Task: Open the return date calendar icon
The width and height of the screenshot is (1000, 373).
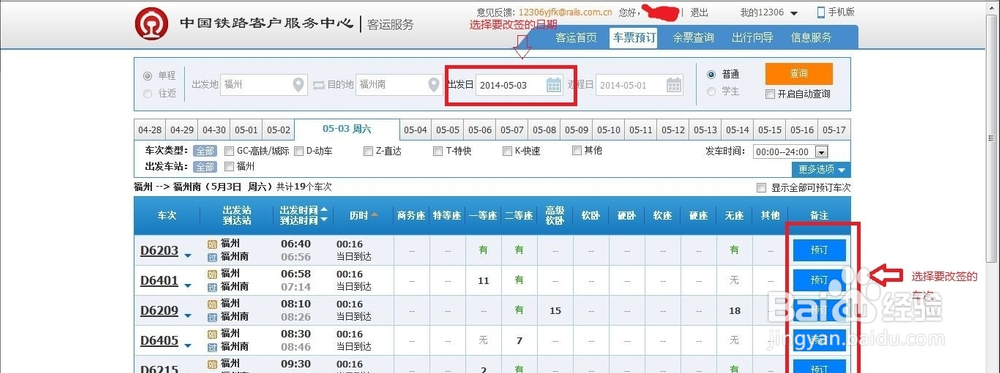Action: [x=674, y=85]
